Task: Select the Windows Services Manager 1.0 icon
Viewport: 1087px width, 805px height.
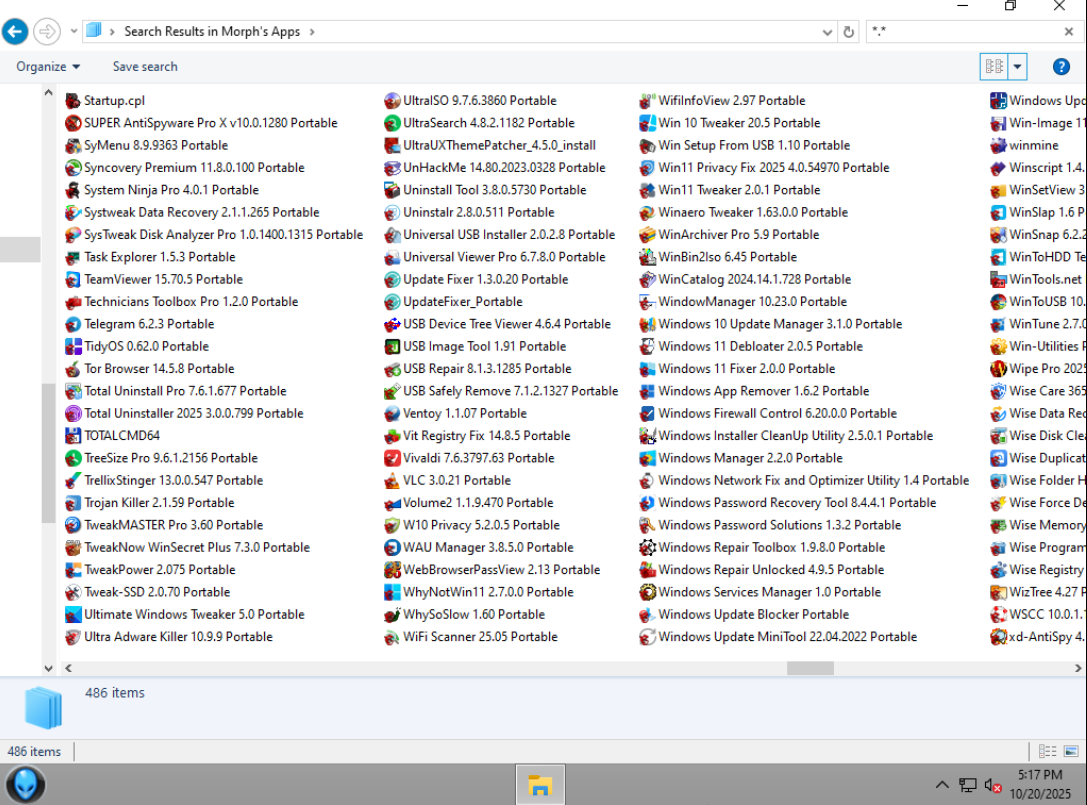Action: coord(647,592)
